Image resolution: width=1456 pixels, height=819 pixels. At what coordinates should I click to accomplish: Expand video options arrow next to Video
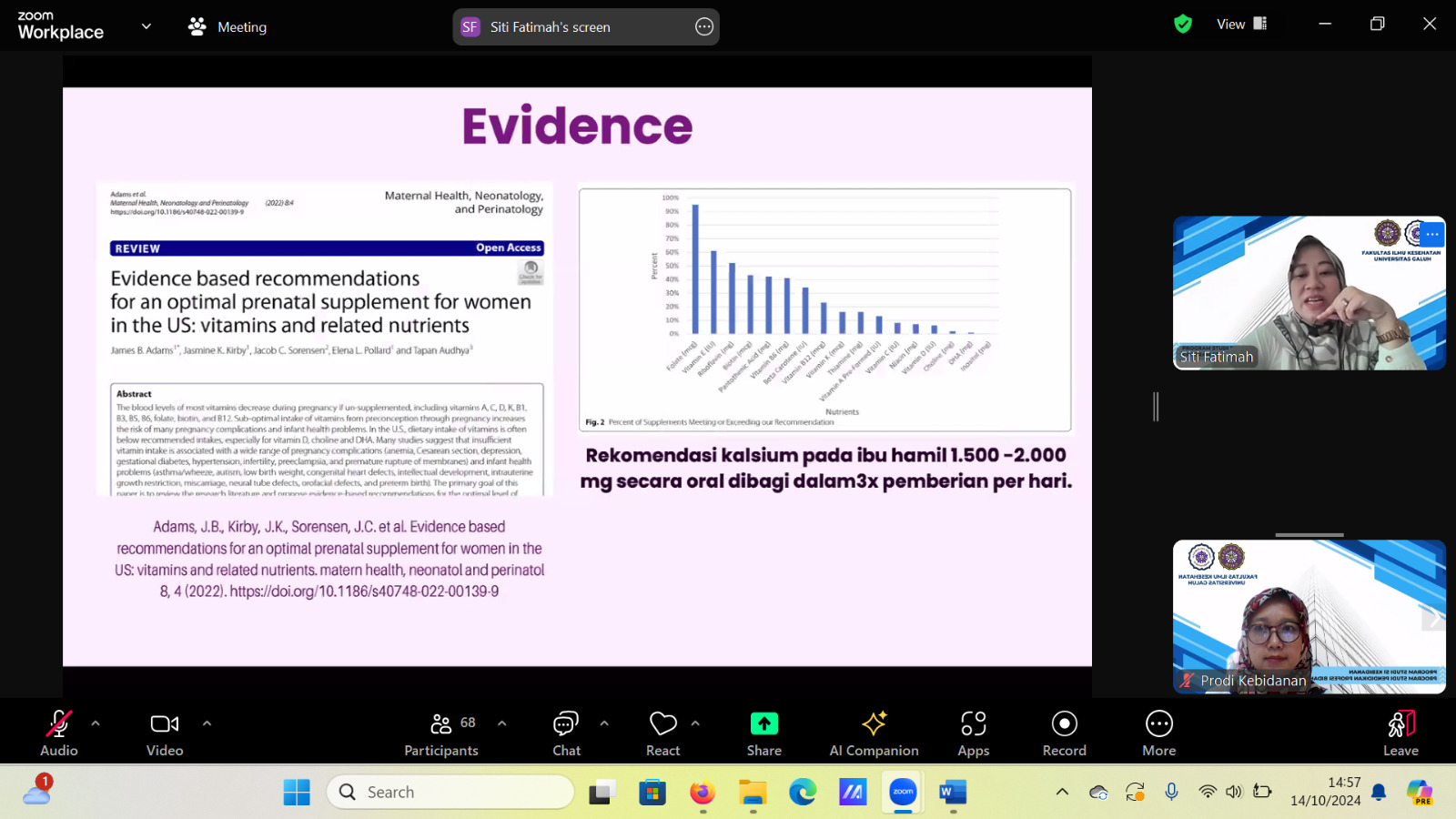tap(207, 723)
